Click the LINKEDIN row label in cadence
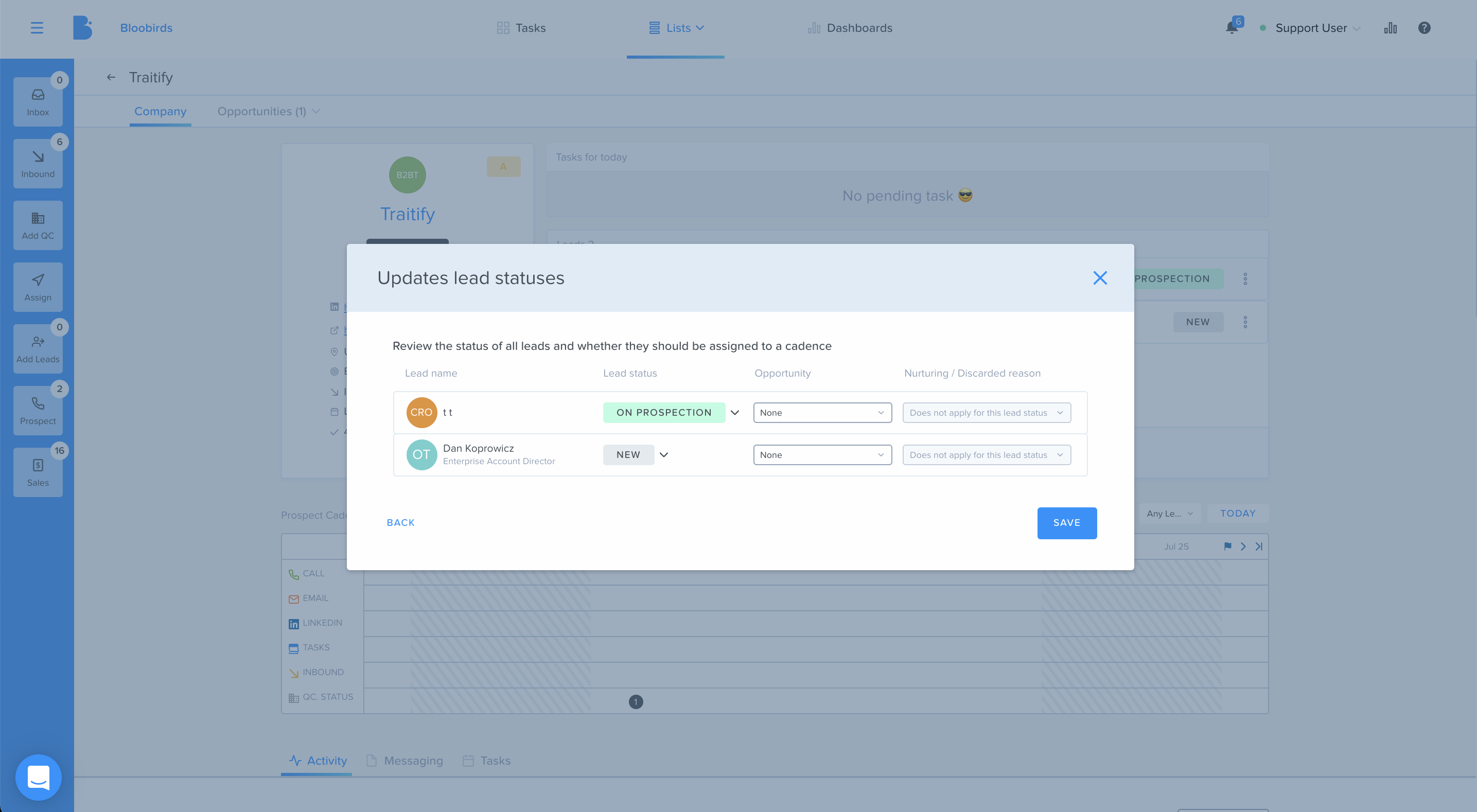This screenshot has height=812, width=1477. [x=322, y=623]
